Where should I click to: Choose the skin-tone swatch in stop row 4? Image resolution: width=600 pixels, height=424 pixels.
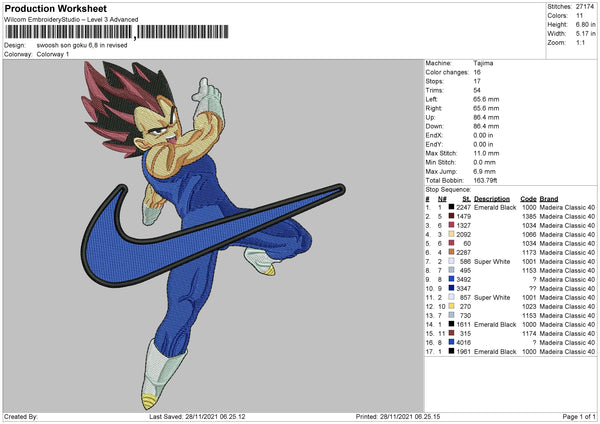tap(452, 234)
